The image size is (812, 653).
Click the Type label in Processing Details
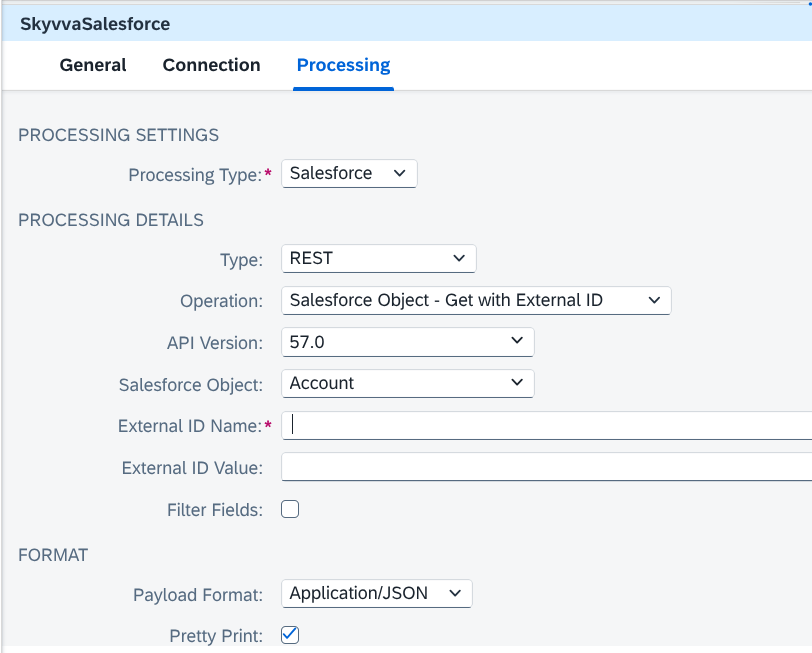click(241, 260)
